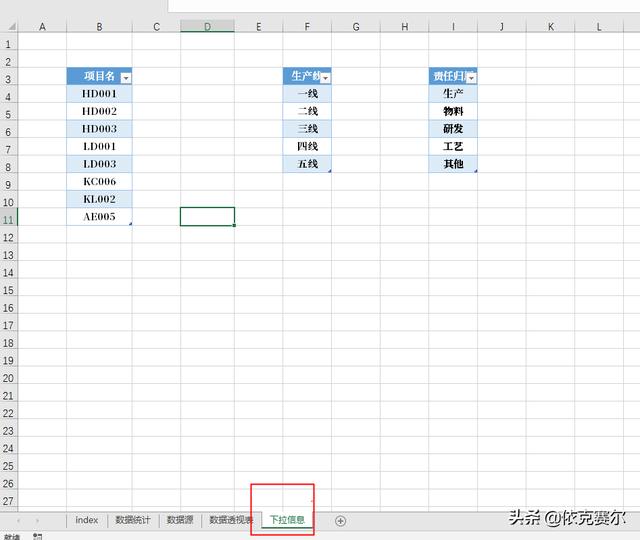Select the 下拉信息 sheet tab
Screen dimensions: 640x540
287,520
